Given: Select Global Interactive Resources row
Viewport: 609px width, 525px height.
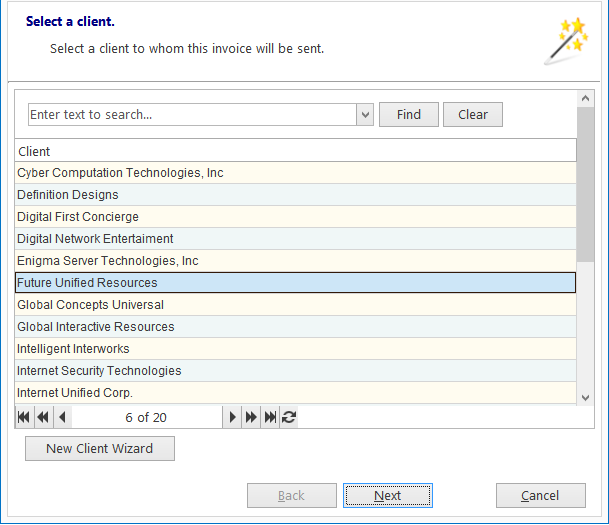Looking at the screenshot, I should (296, 327).
